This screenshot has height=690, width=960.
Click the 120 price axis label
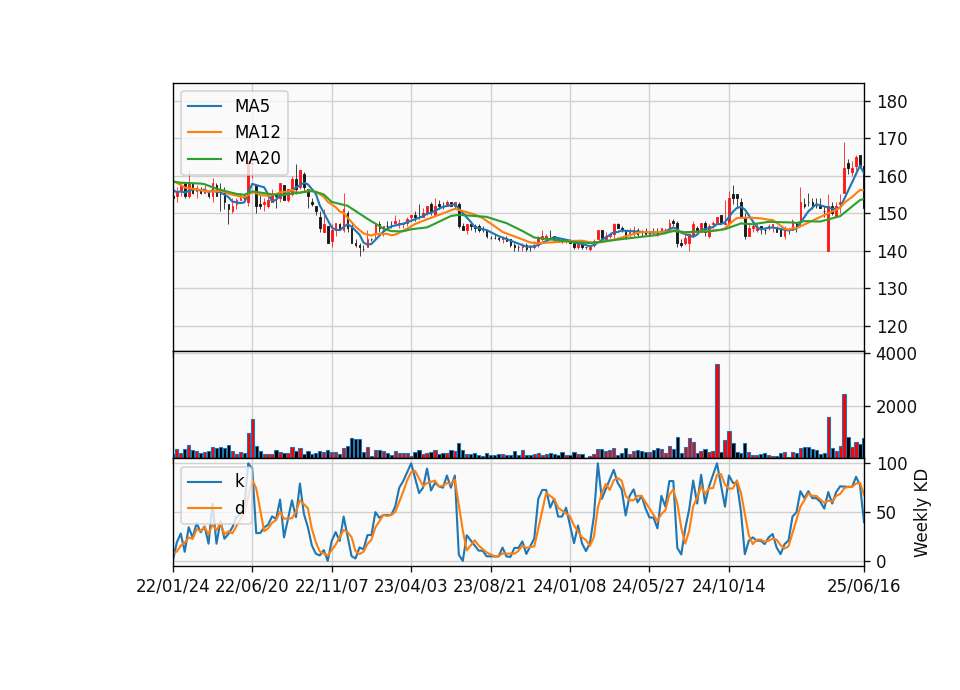coord(892,327)
